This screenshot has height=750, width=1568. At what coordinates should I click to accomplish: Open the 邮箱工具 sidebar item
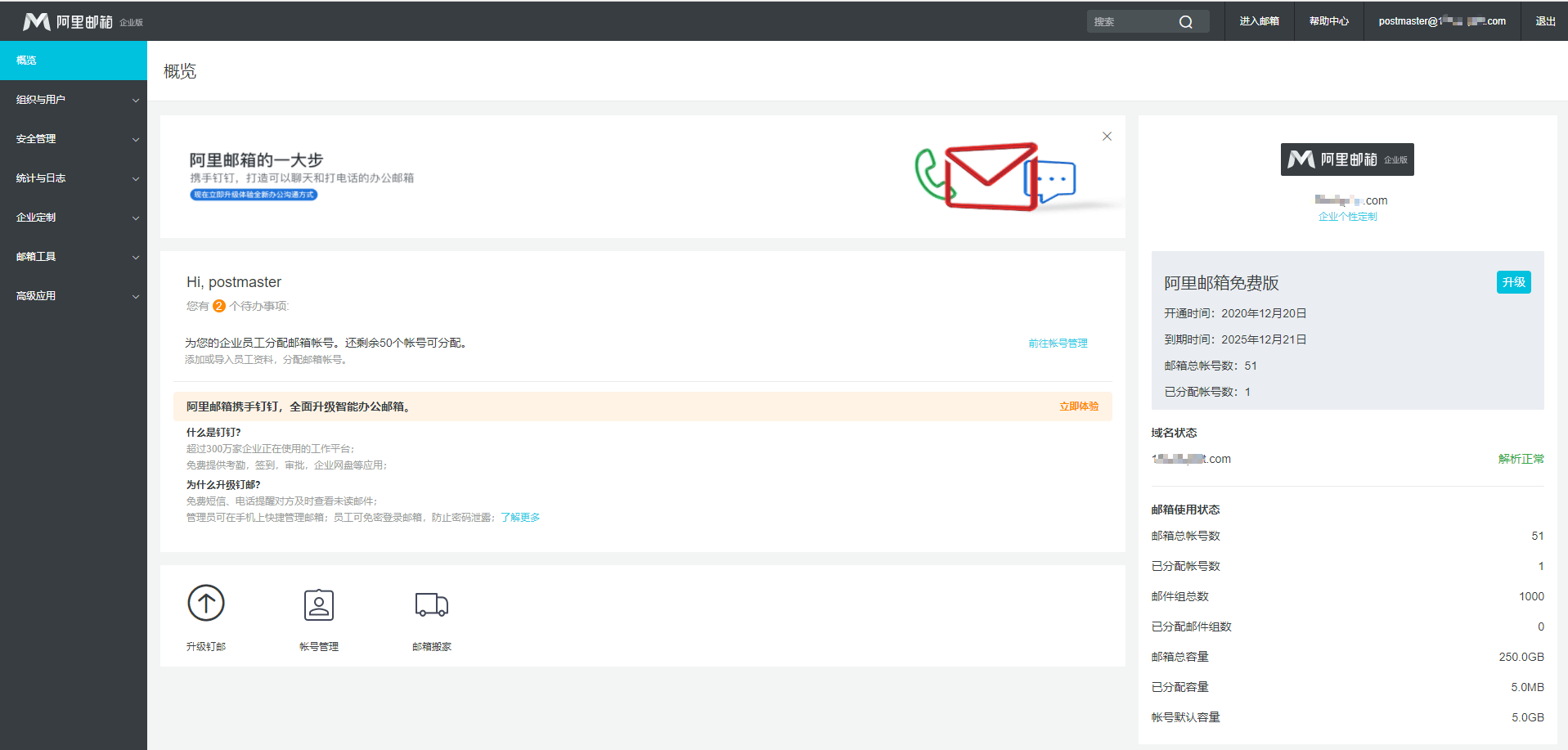74,257
